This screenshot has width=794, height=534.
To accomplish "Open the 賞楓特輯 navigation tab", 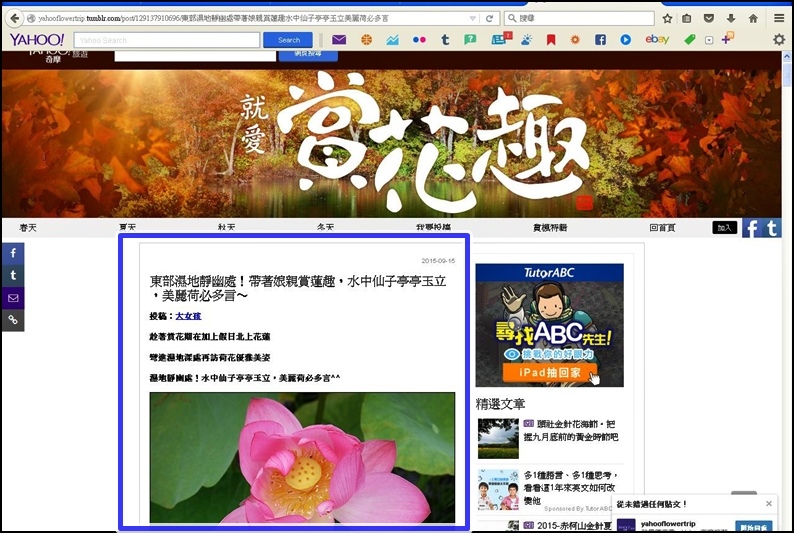I will point(550,228).
